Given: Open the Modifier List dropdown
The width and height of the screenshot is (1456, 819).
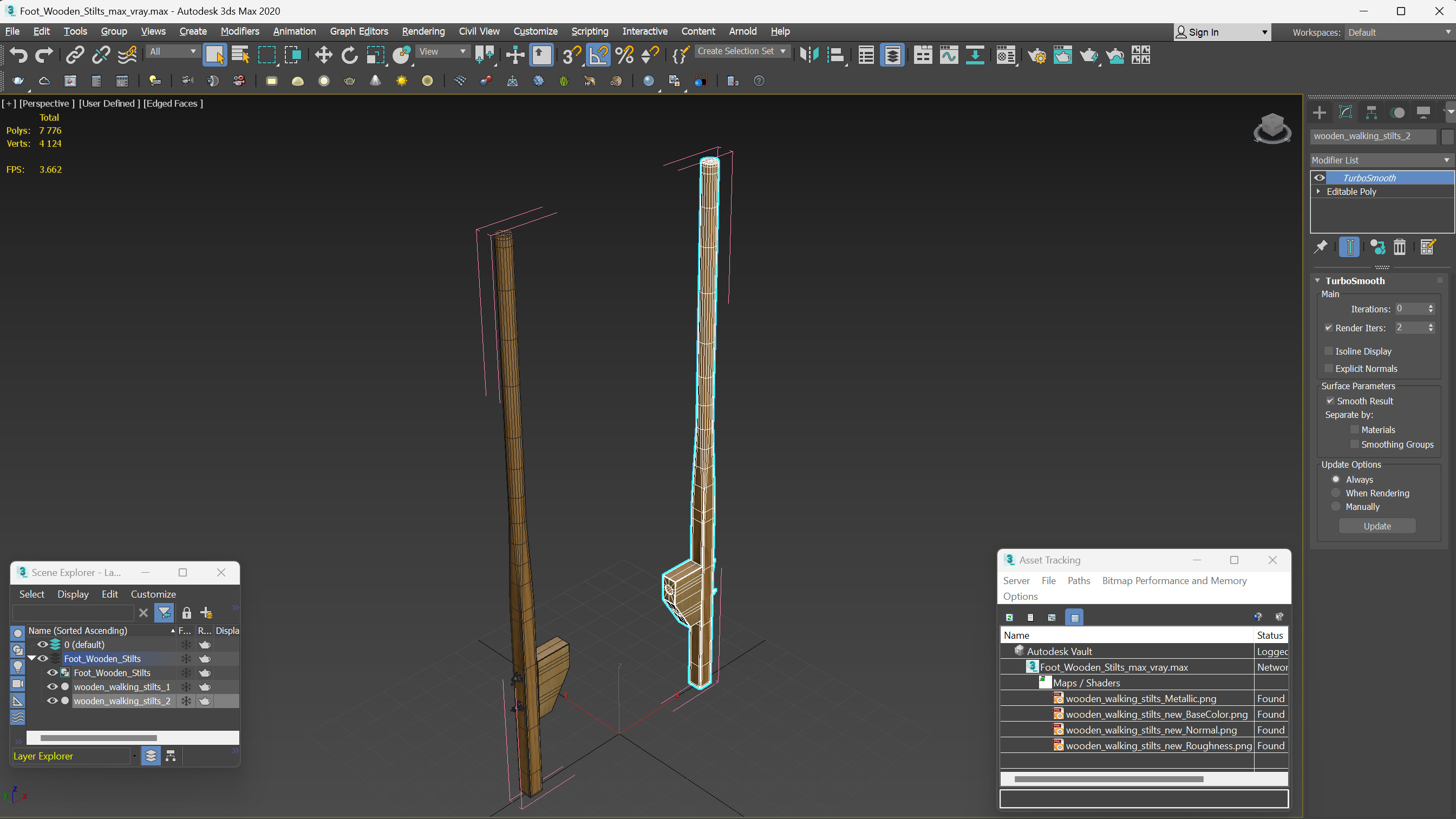Looking at the screenshot, I should [x=1381, y=160].
